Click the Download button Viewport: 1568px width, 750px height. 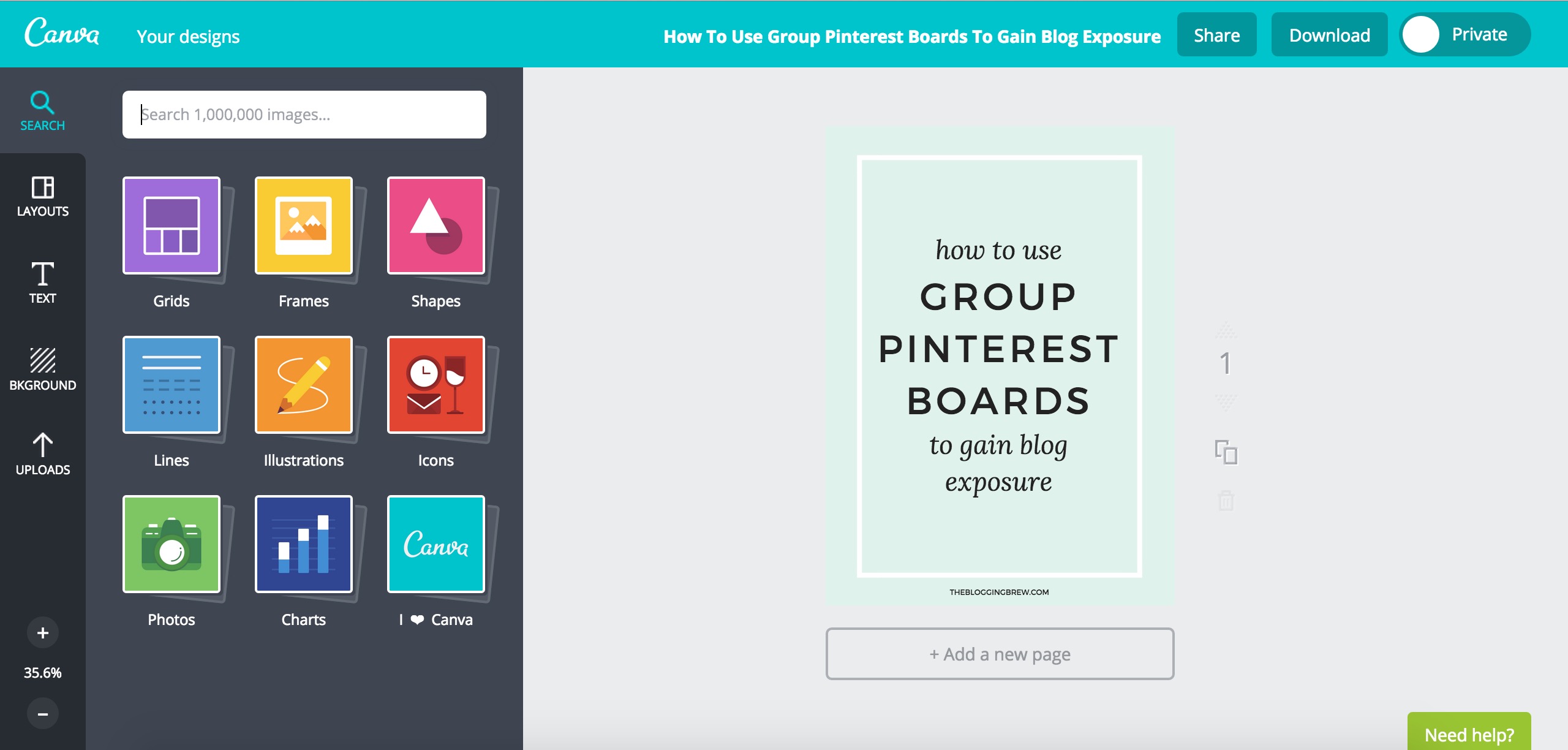tap(1329, 35)
